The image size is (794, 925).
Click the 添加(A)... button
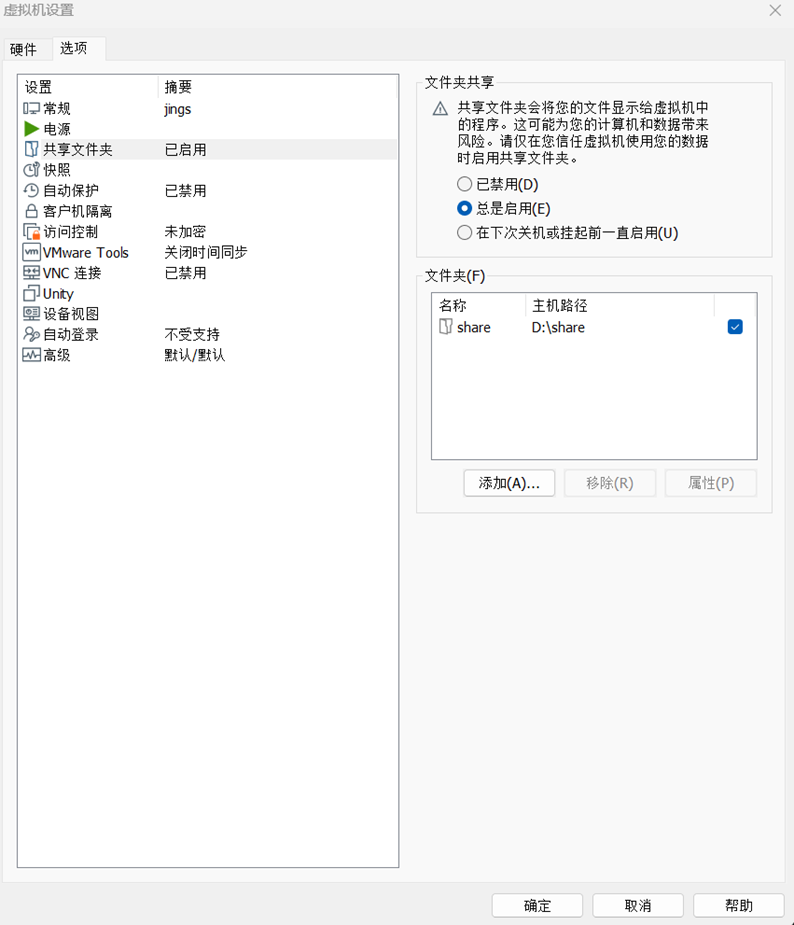click(509, 483)
